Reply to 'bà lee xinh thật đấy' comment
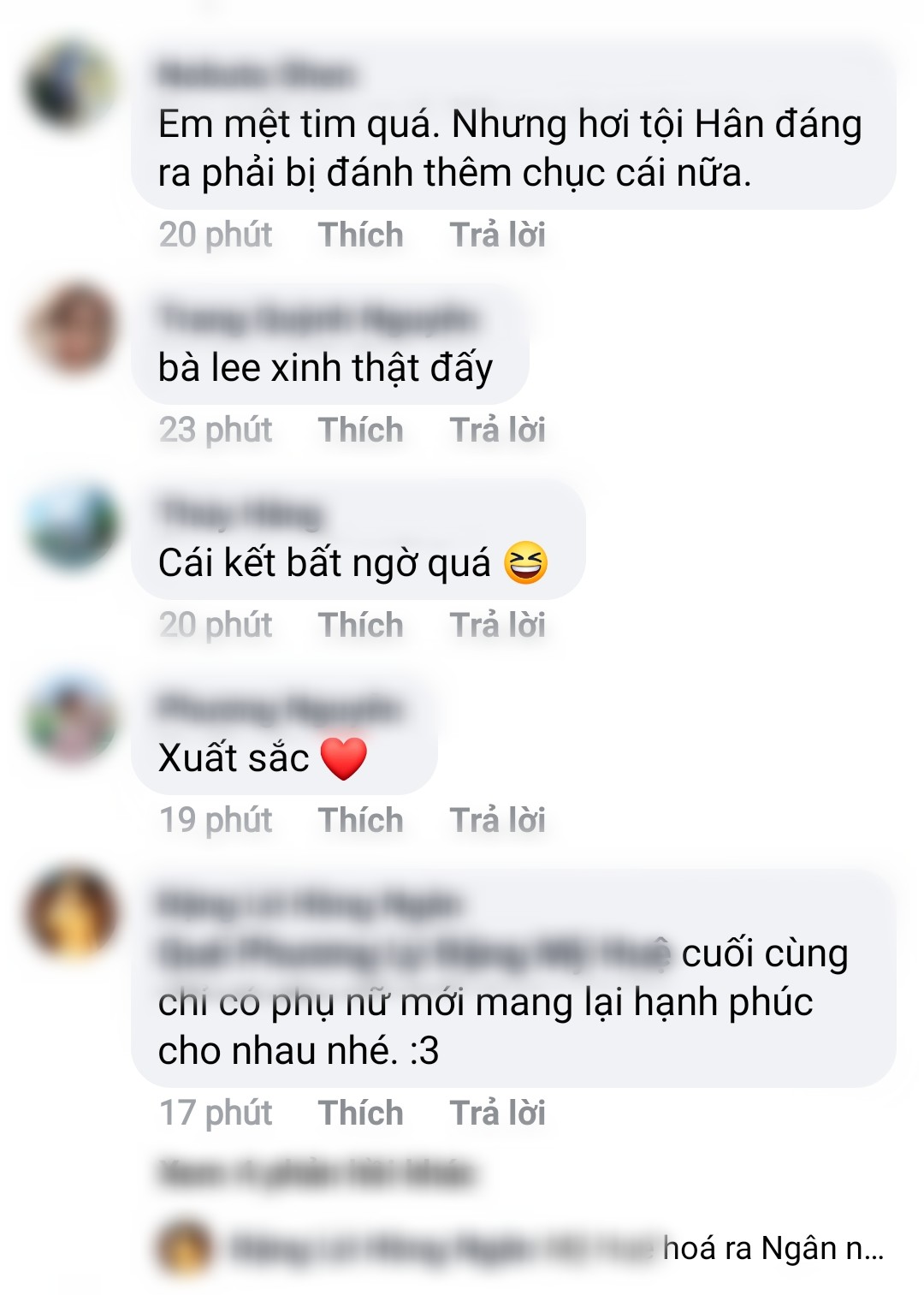 pos(497,430)
